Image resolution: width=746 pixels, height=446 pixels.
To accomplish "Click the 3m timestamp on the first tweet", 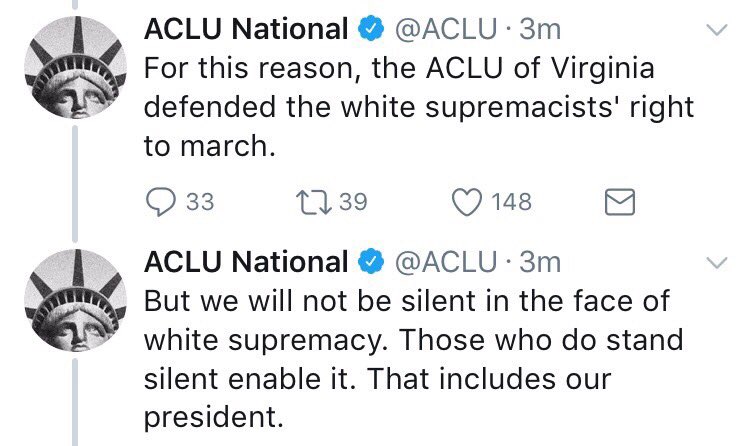I will [x=542, y=31].
